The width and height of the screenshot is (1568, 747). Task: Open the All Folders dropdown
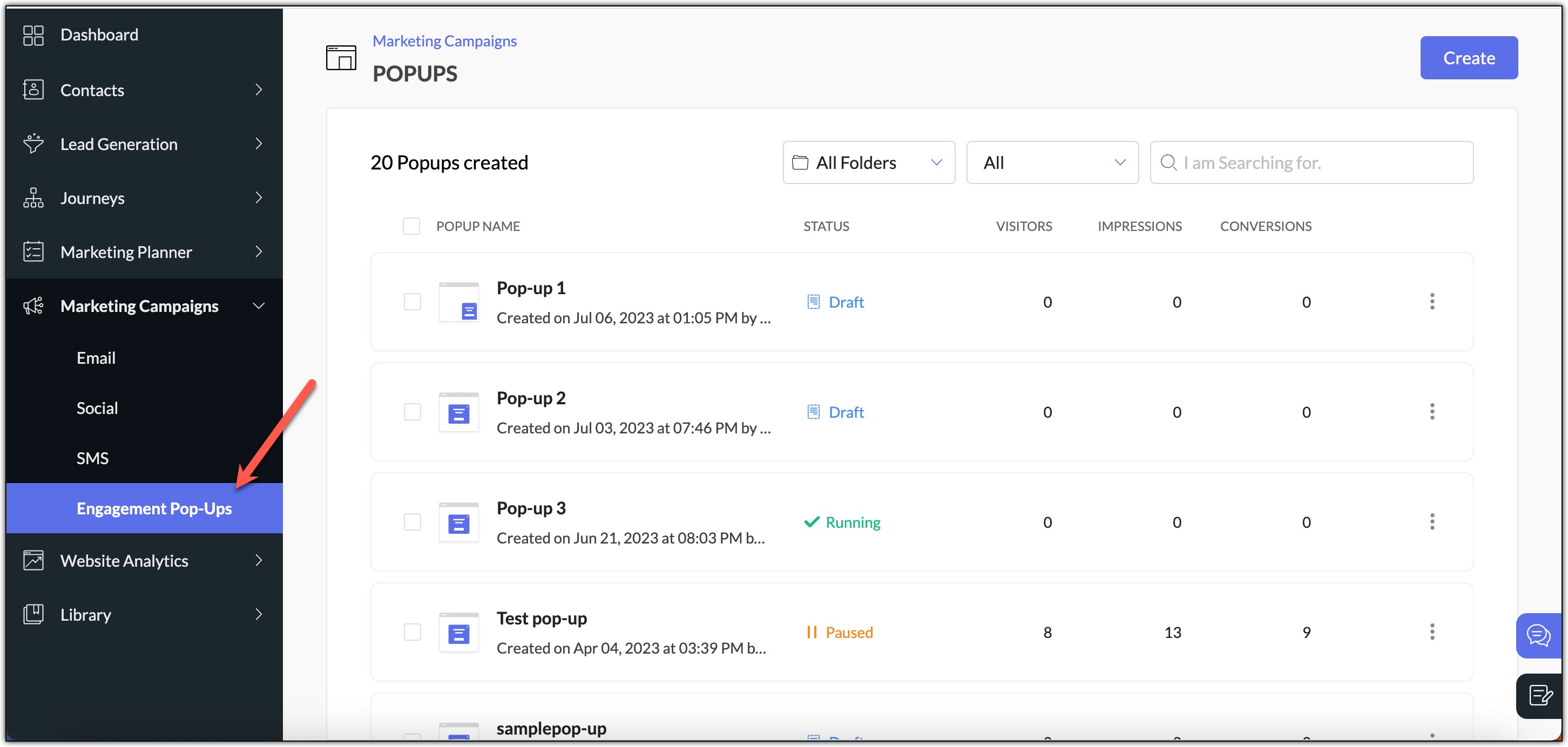click(869, 162)
